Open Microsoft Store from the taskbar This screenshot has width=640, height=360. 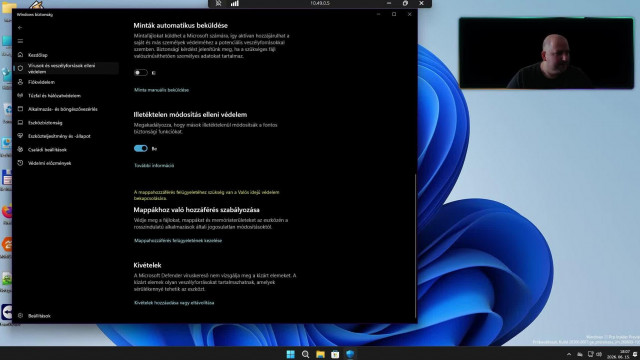(335, 354)
